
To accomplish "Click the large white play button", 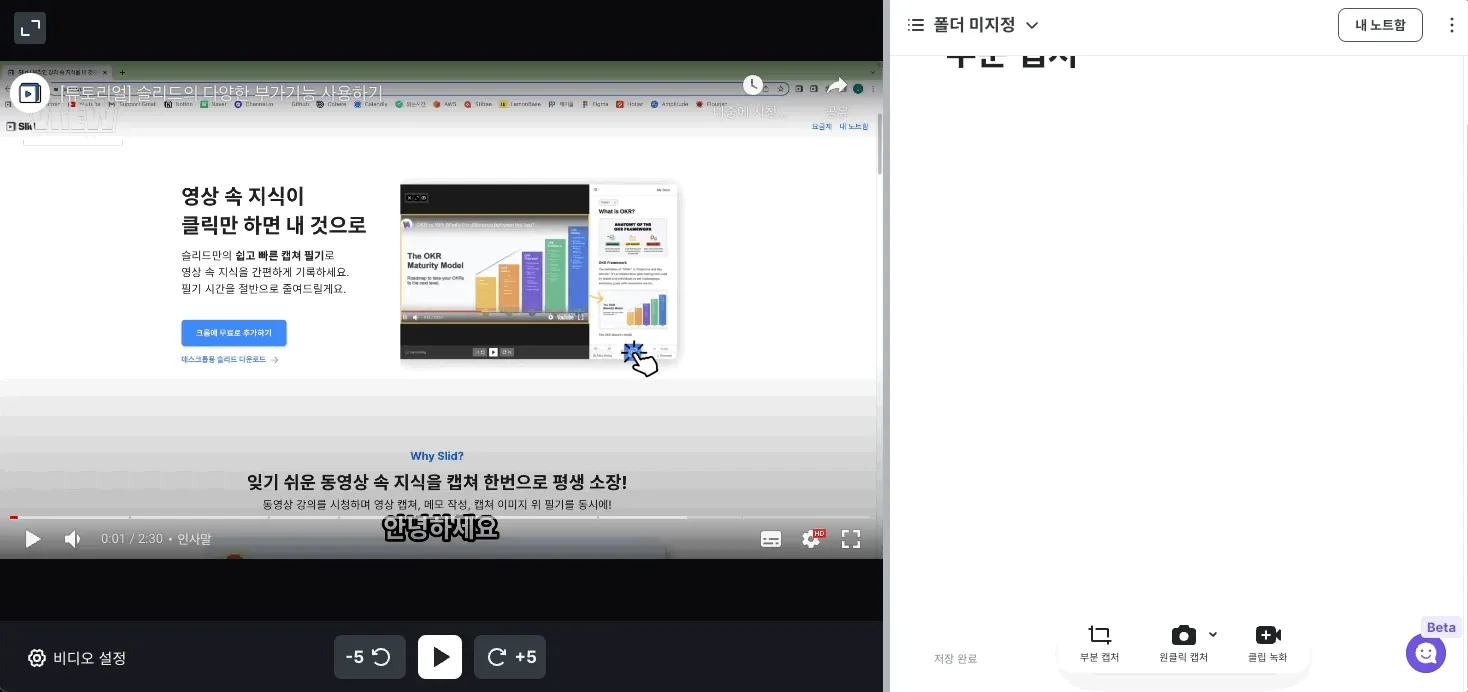I will 440,657.
